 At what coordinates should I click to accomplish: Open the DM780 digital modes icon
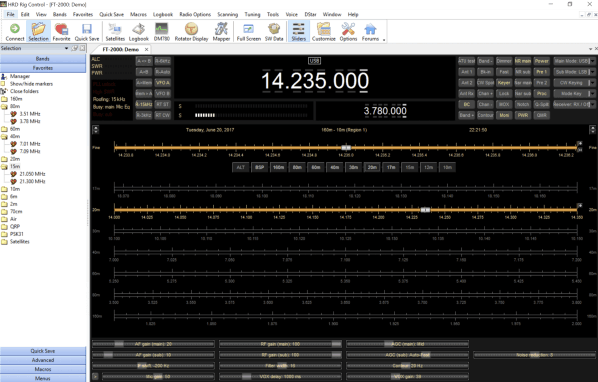(161, 32)
